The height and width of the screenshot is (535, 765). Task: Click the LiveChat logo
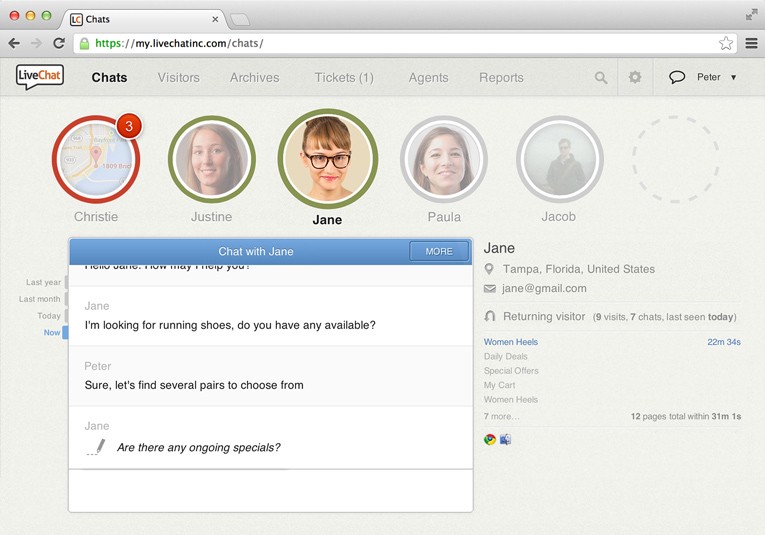click(40, 77)
